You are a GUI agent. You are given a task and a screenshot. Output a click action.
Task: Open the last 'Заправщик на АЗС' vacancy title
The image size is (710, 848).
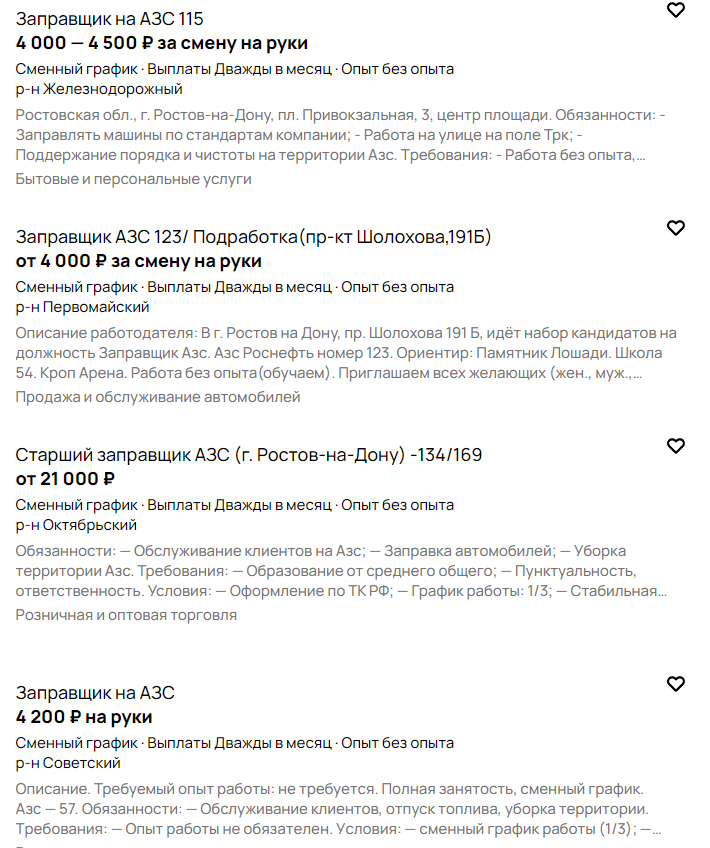tap(95, 693)
